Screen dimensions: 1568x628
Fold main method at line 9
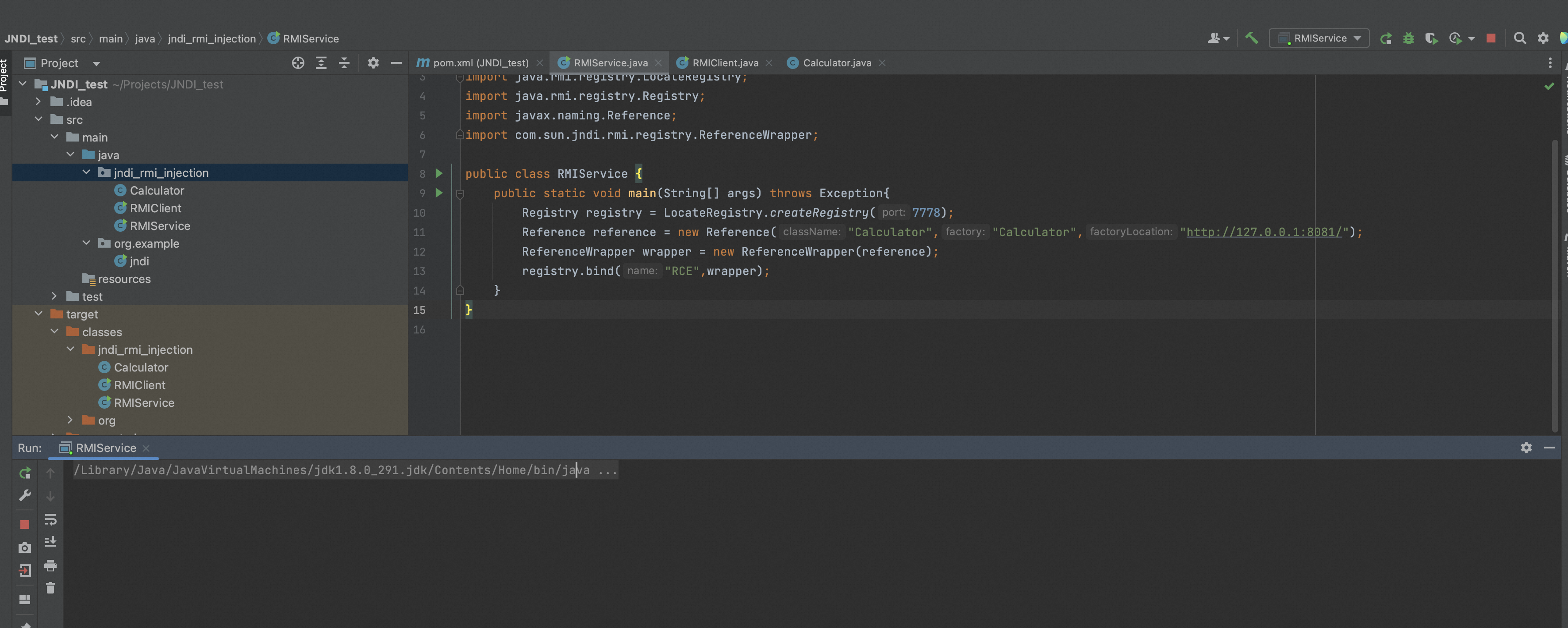pyautogui.click(x=460, y=194)
